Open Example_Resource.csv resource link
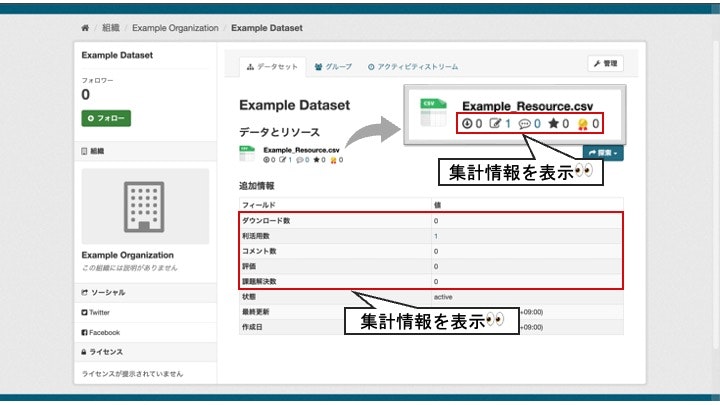 (x=301, y=150)
